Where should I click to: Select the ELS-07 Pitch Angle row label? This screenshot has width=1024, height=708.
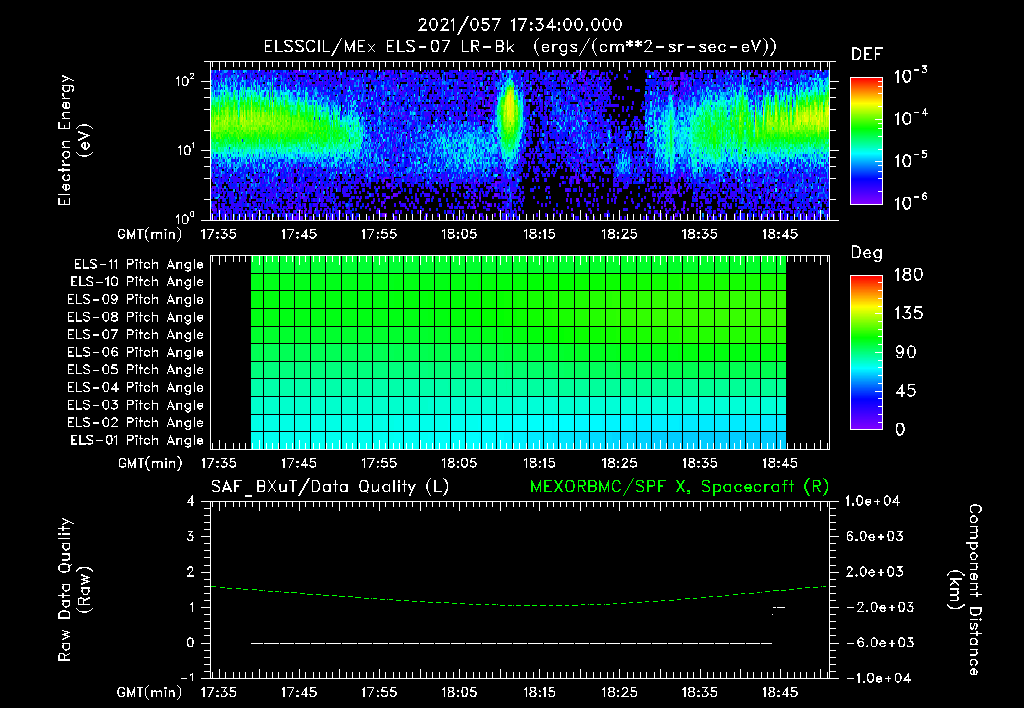coord(136,334)
